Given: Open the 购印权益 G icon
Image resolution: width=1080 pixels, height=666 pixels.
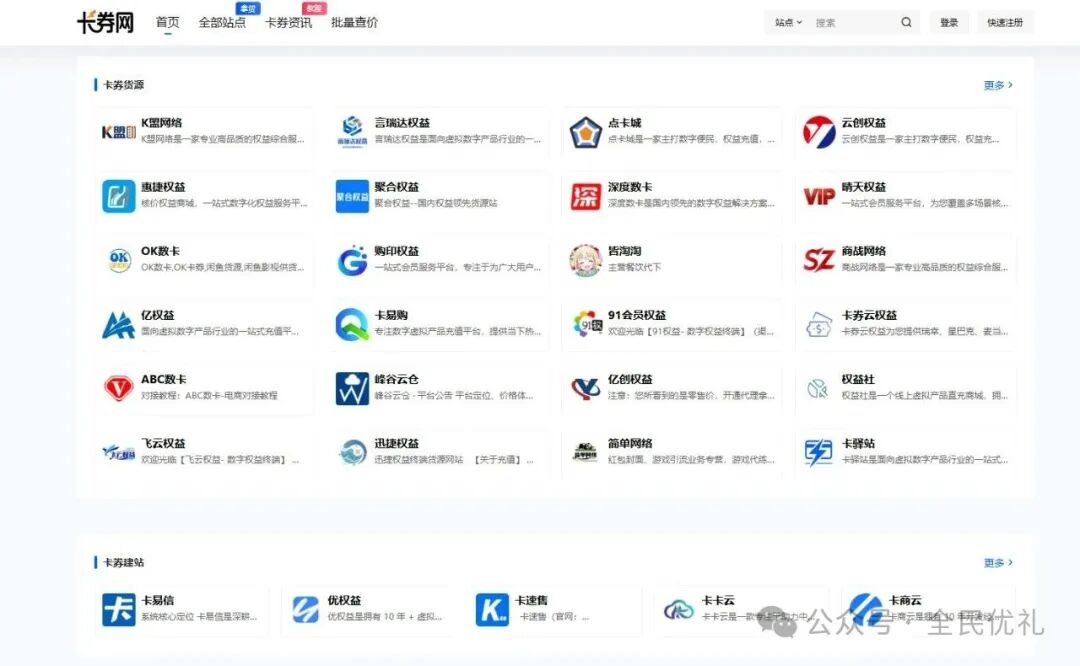Looking at the screenshot, I should (x=352, y=260).
